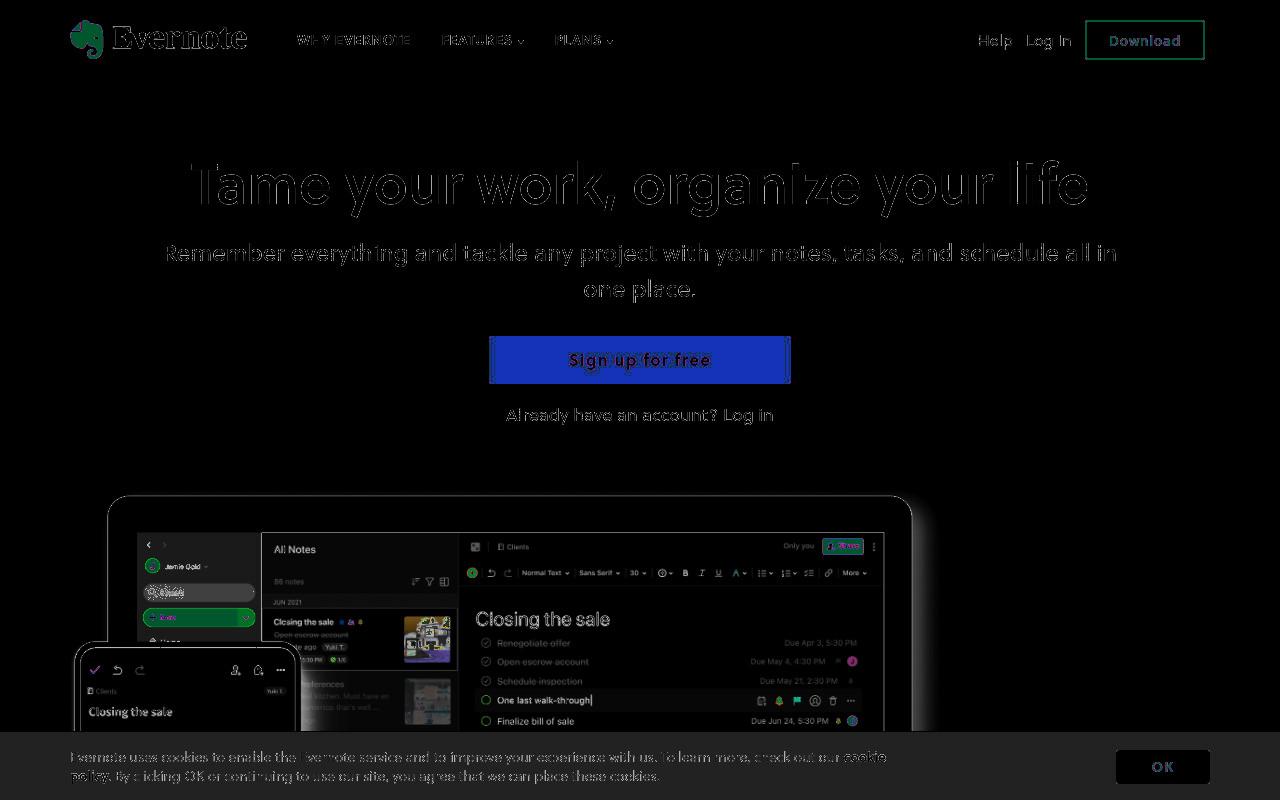This screenshot has height=800, width=1280.
Task: Click the three dots on phone mockup
Action: pos(281,670)
